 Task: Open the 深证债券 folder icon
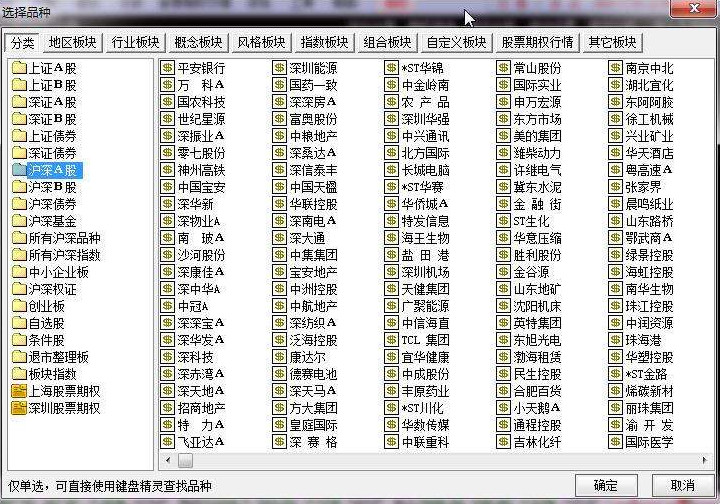(x=19, y=153)
